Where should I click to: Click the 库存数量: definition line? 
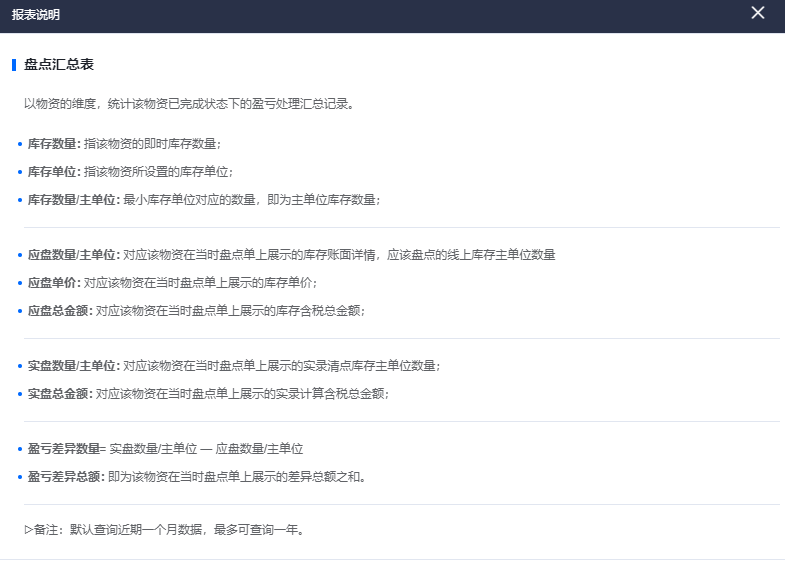click(124, 144)
